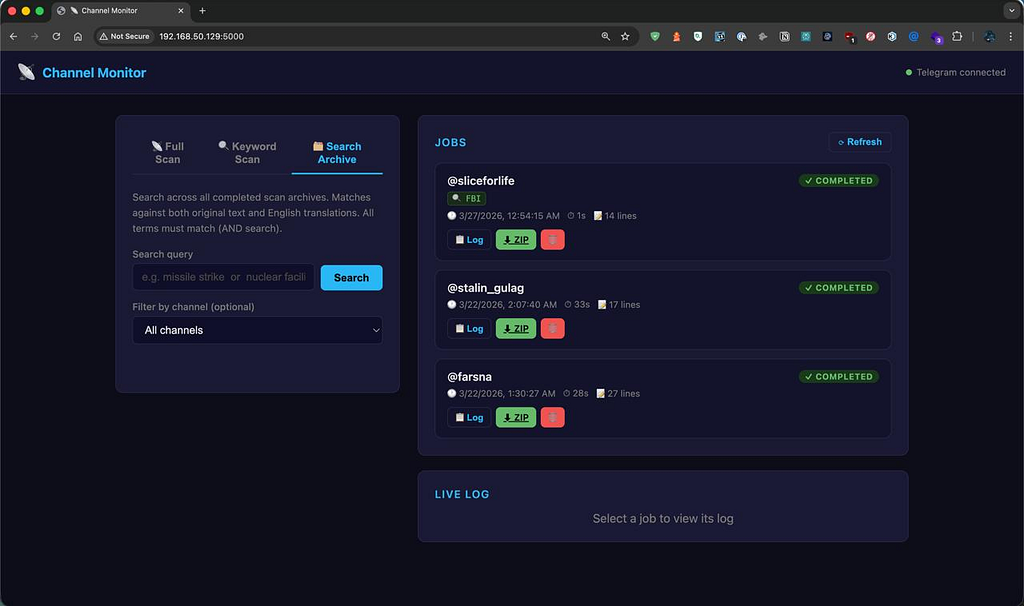The height and width of the screenshot is (606, 1024).
Task: Click "Select a job to view its log" text
Action: point(663,518)
